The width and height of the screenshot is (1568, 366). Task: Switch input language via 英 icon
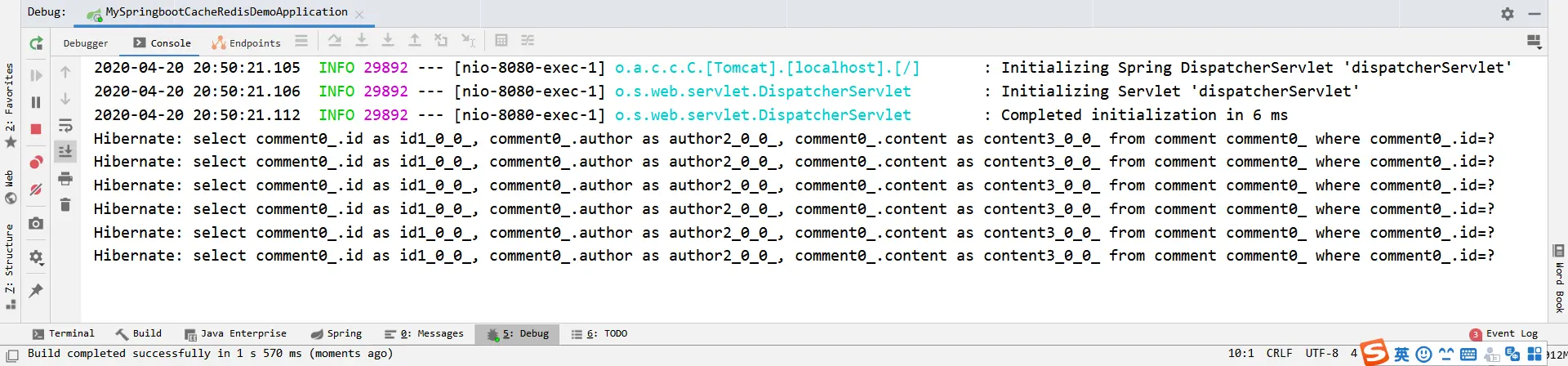point(1401,355)
